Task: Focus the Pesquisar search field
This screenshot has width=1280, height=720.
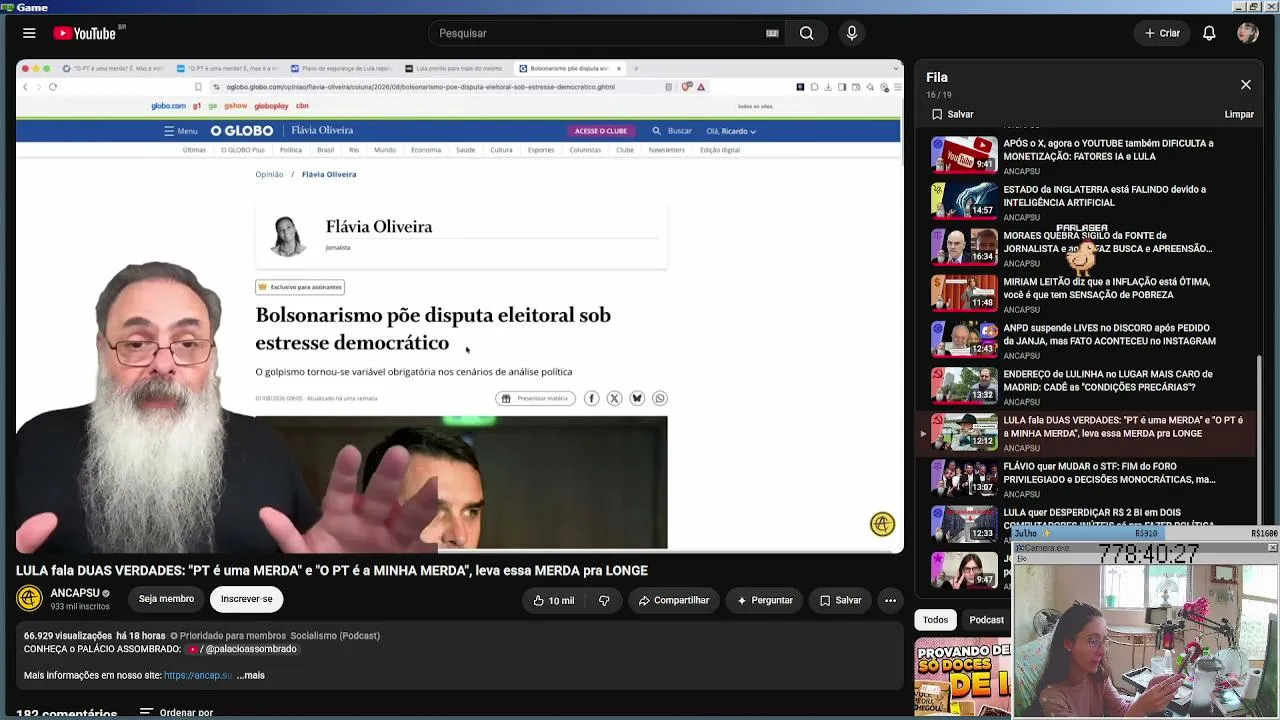Action: (x=600, y=33)
